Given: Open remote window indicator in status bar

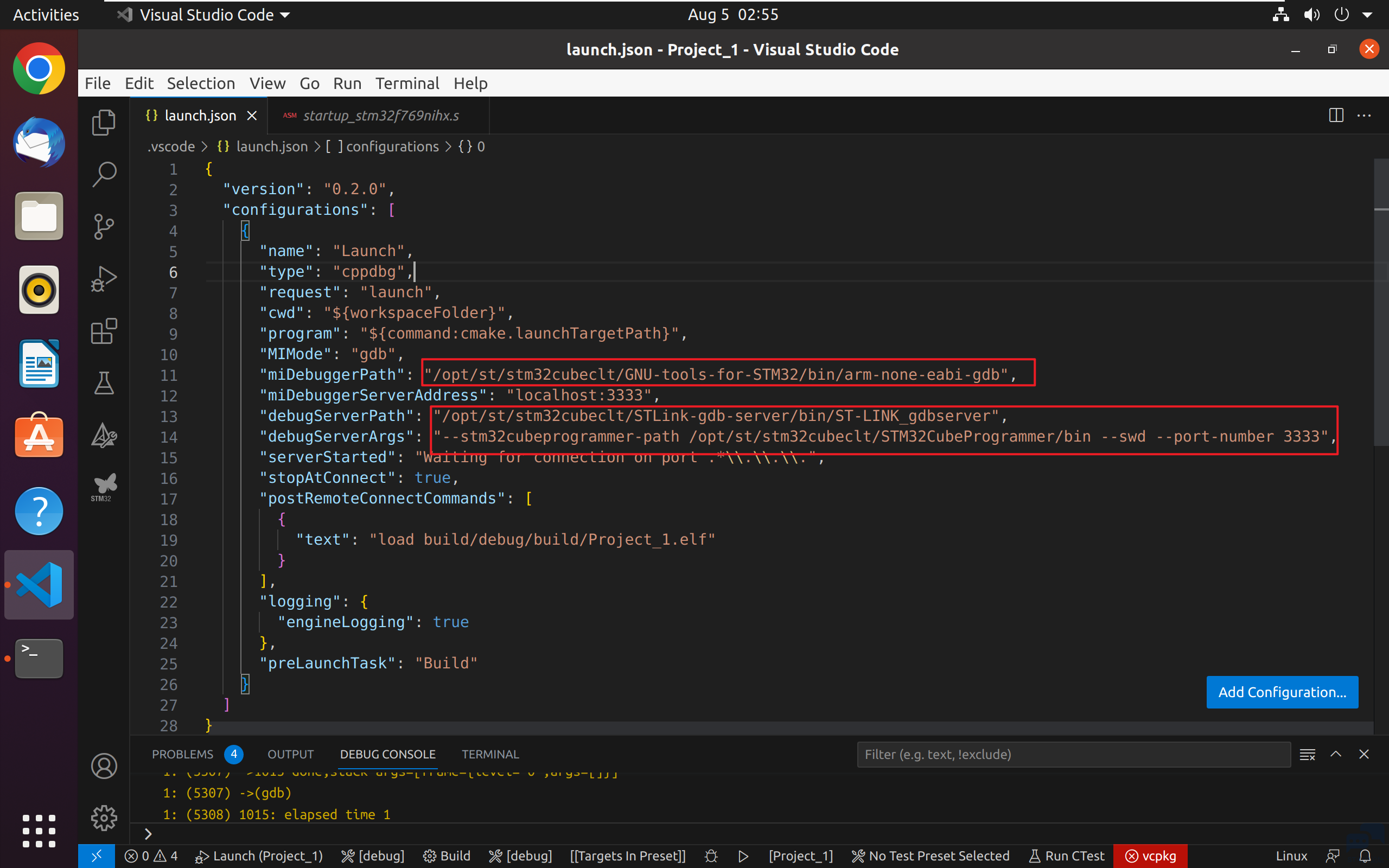Looking at the screenshot, I should click(97, 856).
